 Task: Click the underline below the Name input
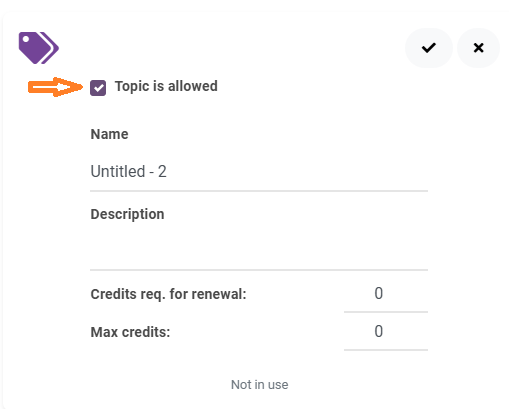coord(259,191)
